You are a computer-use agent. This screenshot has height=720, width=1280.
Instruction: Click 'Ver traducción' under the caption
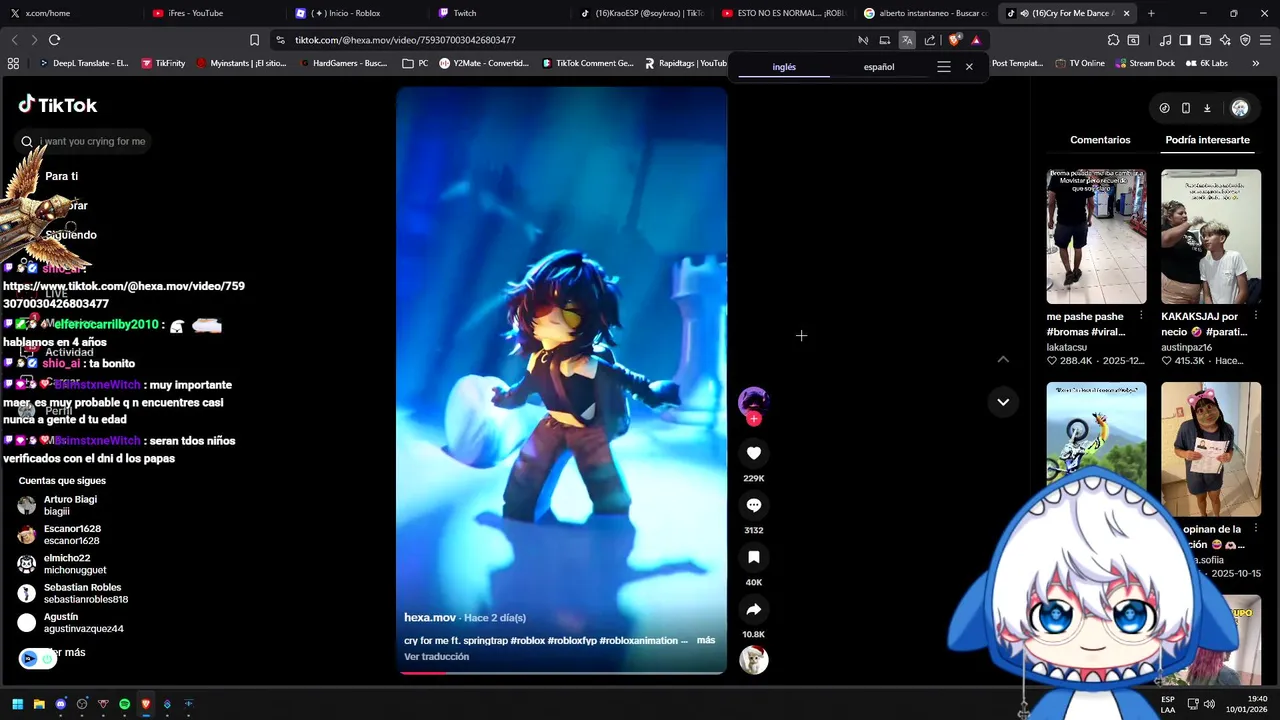click(x=436, y=657)
